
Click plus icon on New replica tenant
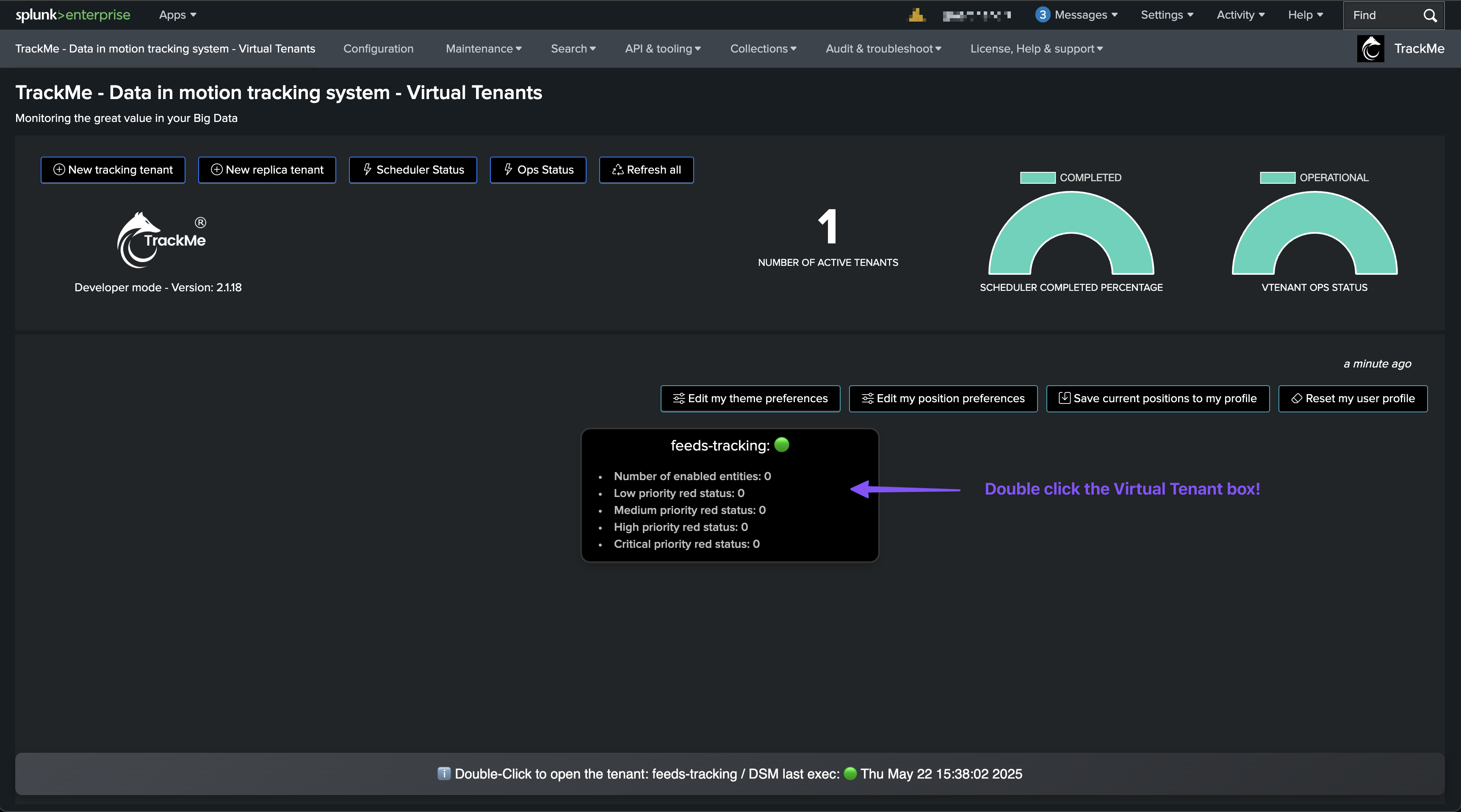point(217,169)
